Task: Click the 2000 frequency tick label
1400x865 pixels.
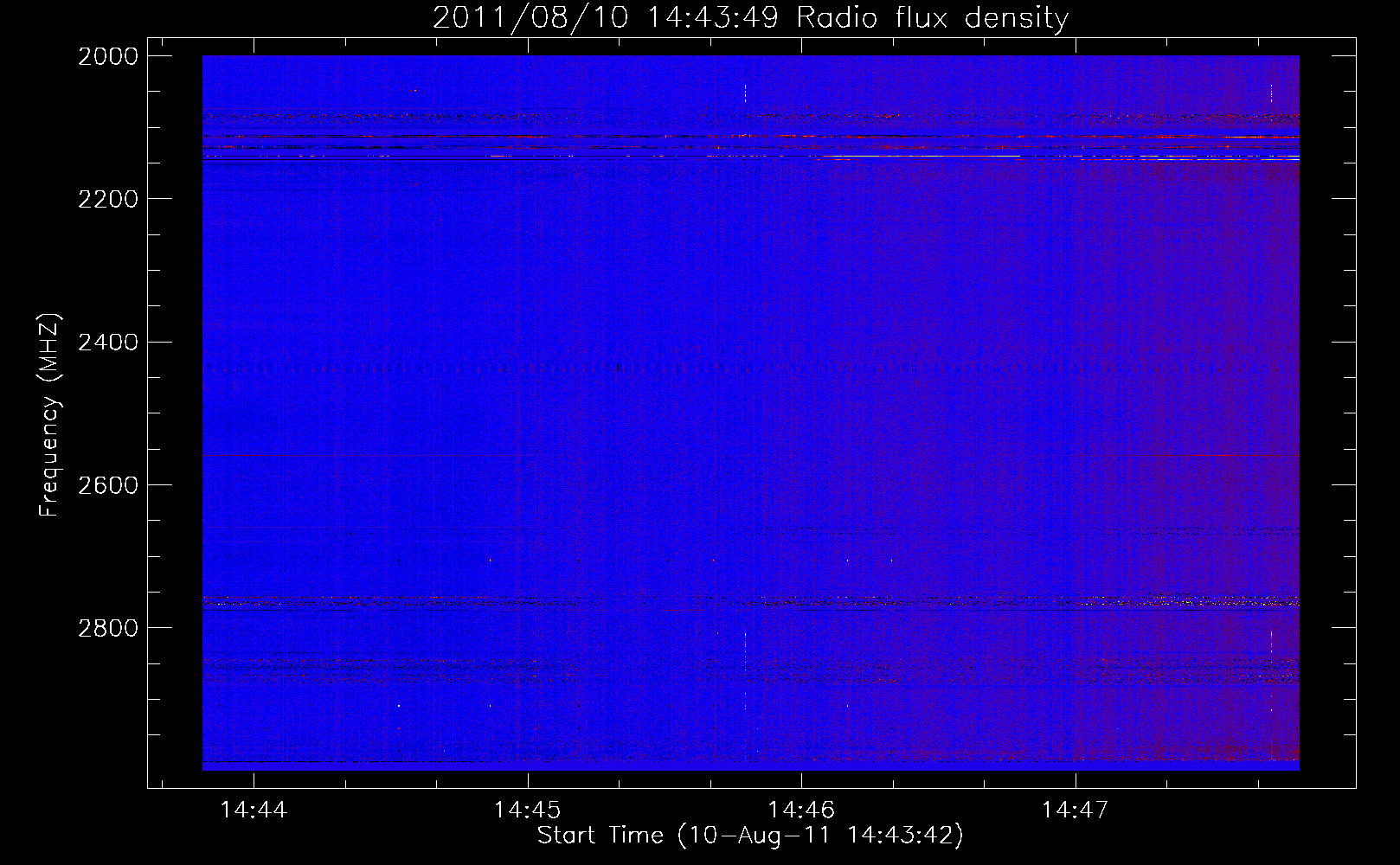Action: pos(108,56)
